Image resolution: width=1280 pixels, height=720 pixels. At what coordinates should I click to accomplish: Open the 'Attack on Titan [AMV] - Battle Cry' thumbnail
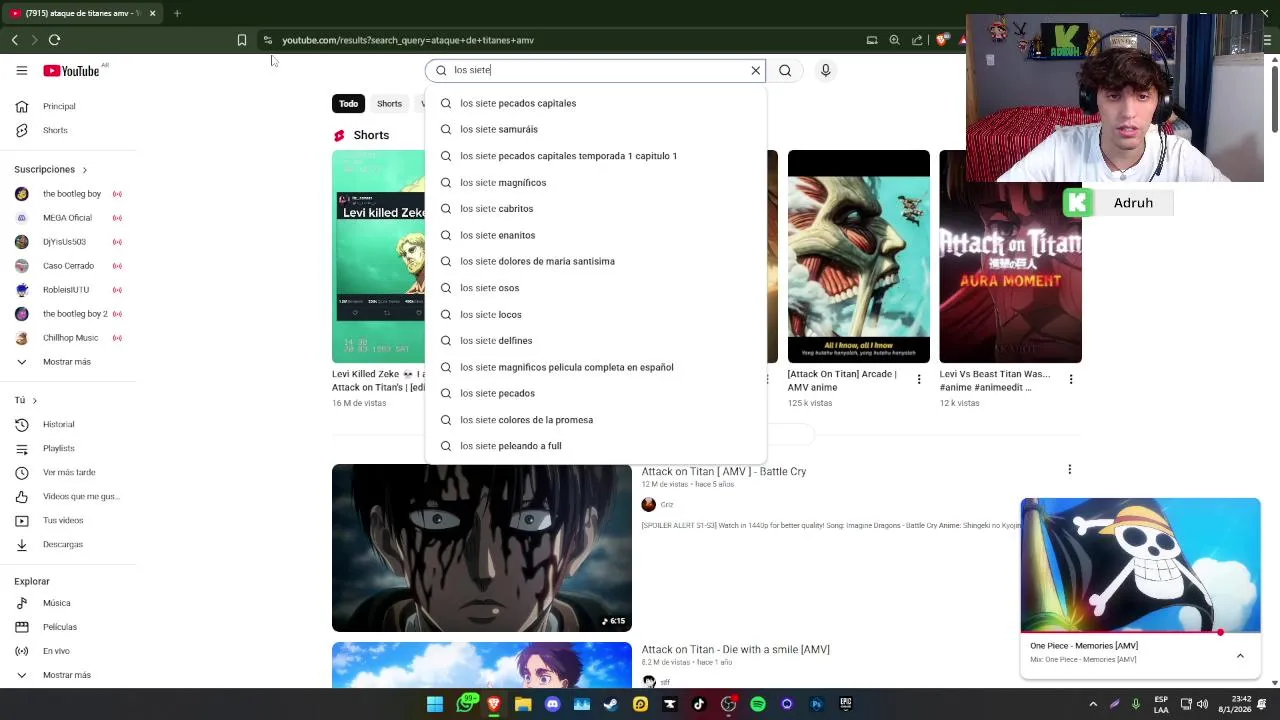[482, 548]
